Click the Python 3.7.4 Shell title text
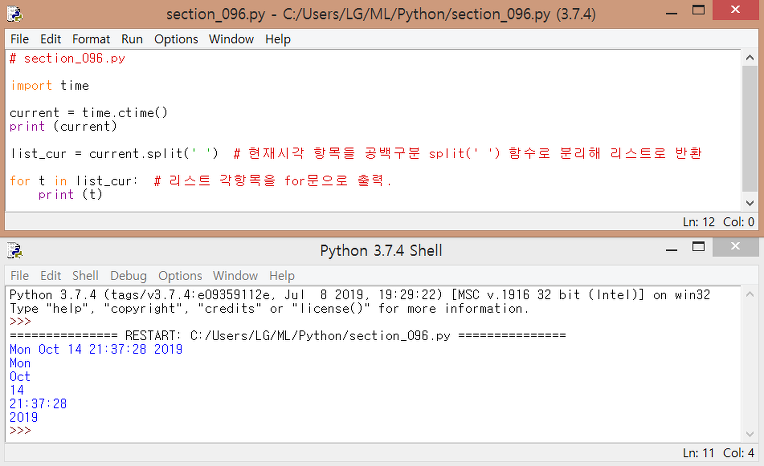 click(381, 251)
